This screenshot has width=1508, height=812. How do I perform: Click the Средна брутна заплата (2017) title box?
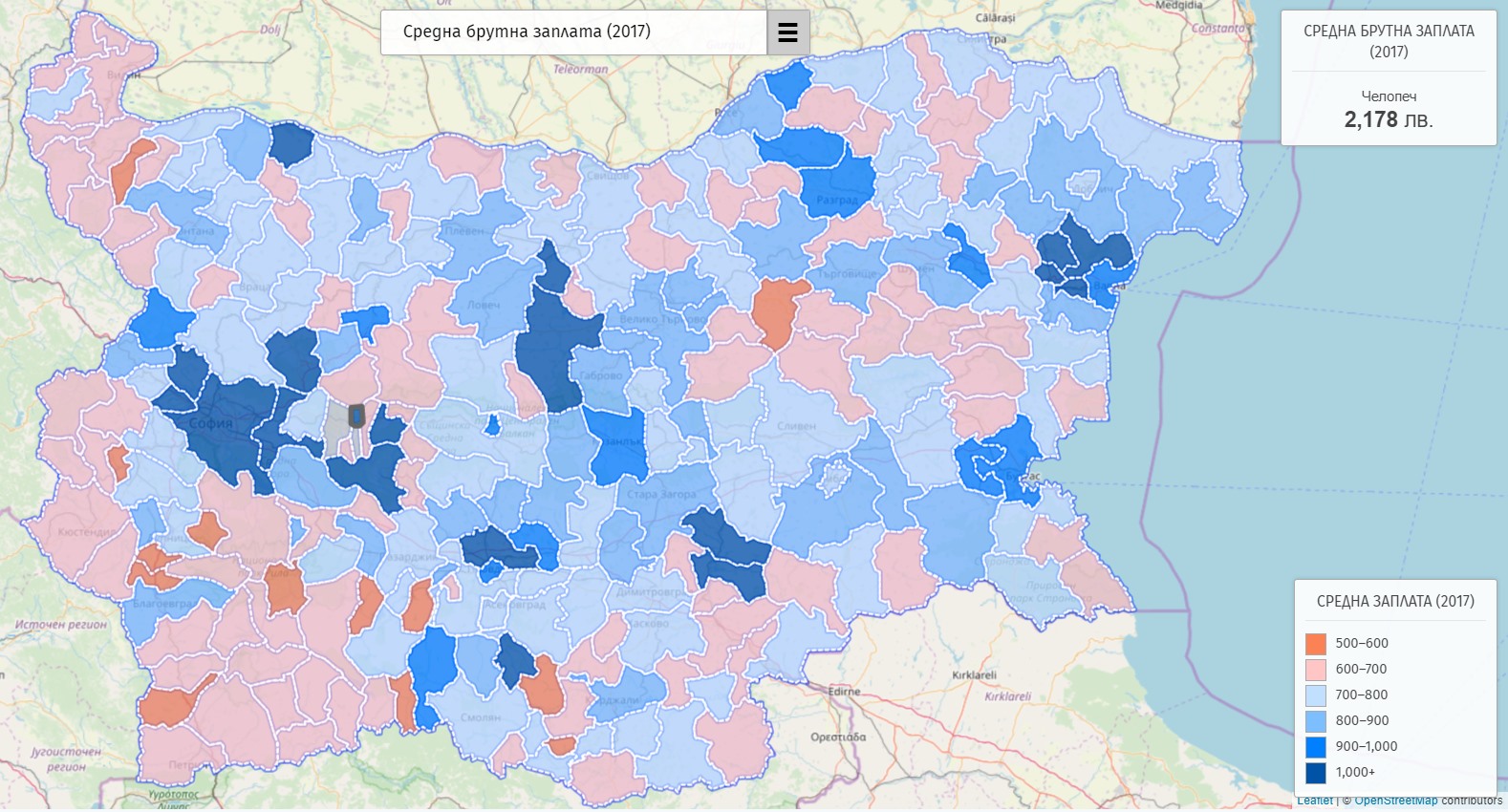573,32
